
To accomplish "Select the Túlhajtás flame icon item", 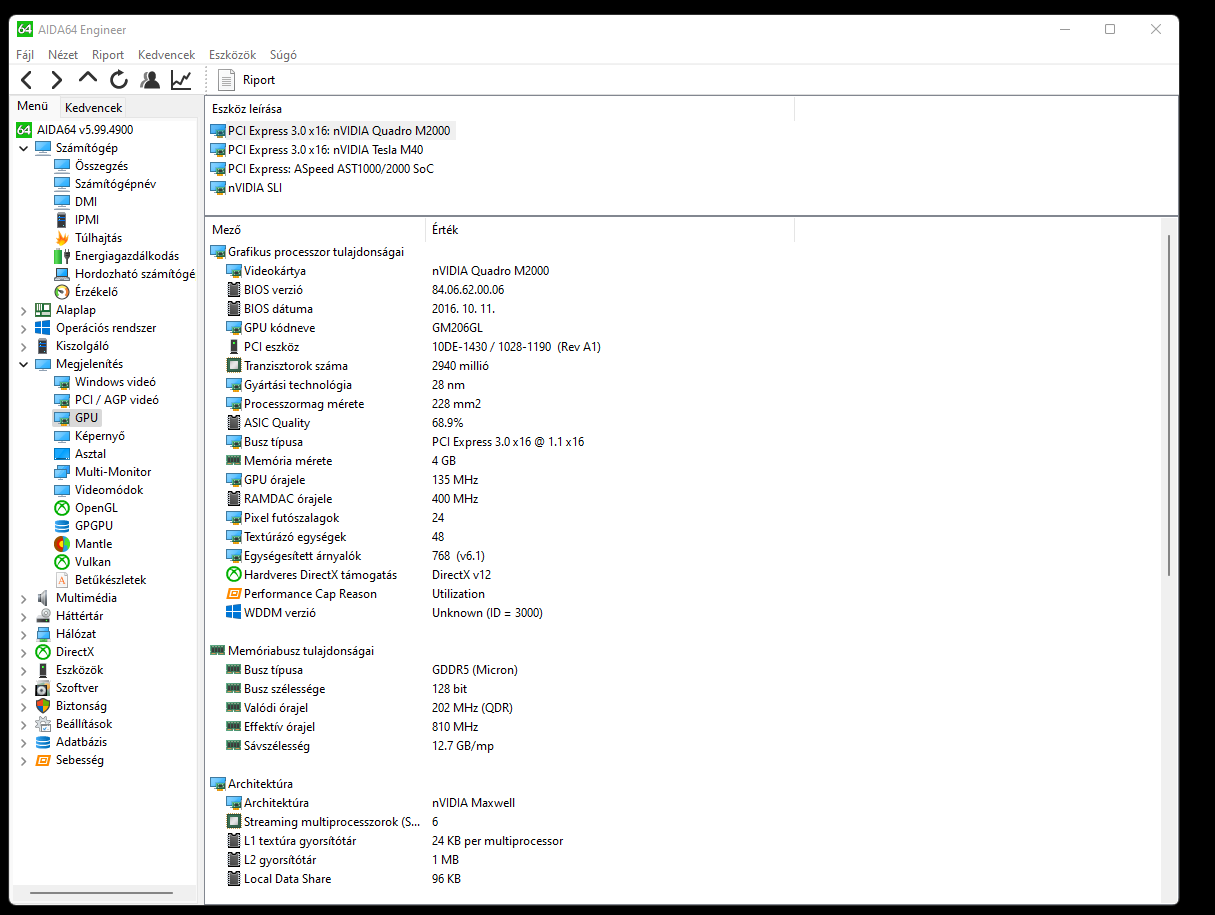I will pos(89,238).
